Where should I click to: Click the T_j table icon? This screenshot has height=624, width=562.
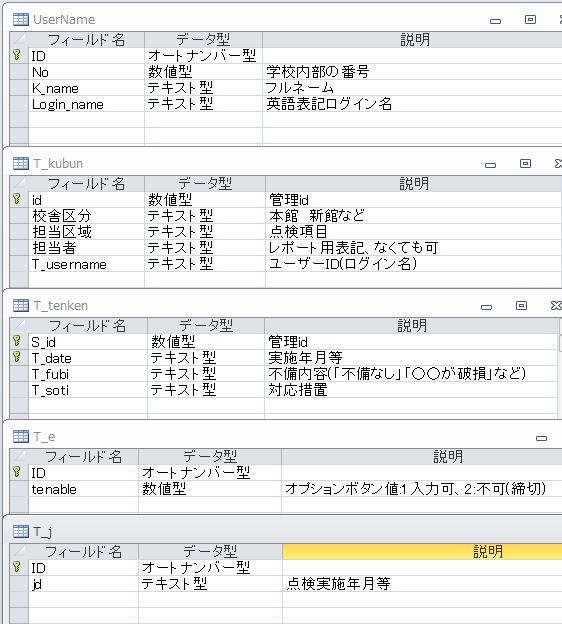(x=21, y=531)
